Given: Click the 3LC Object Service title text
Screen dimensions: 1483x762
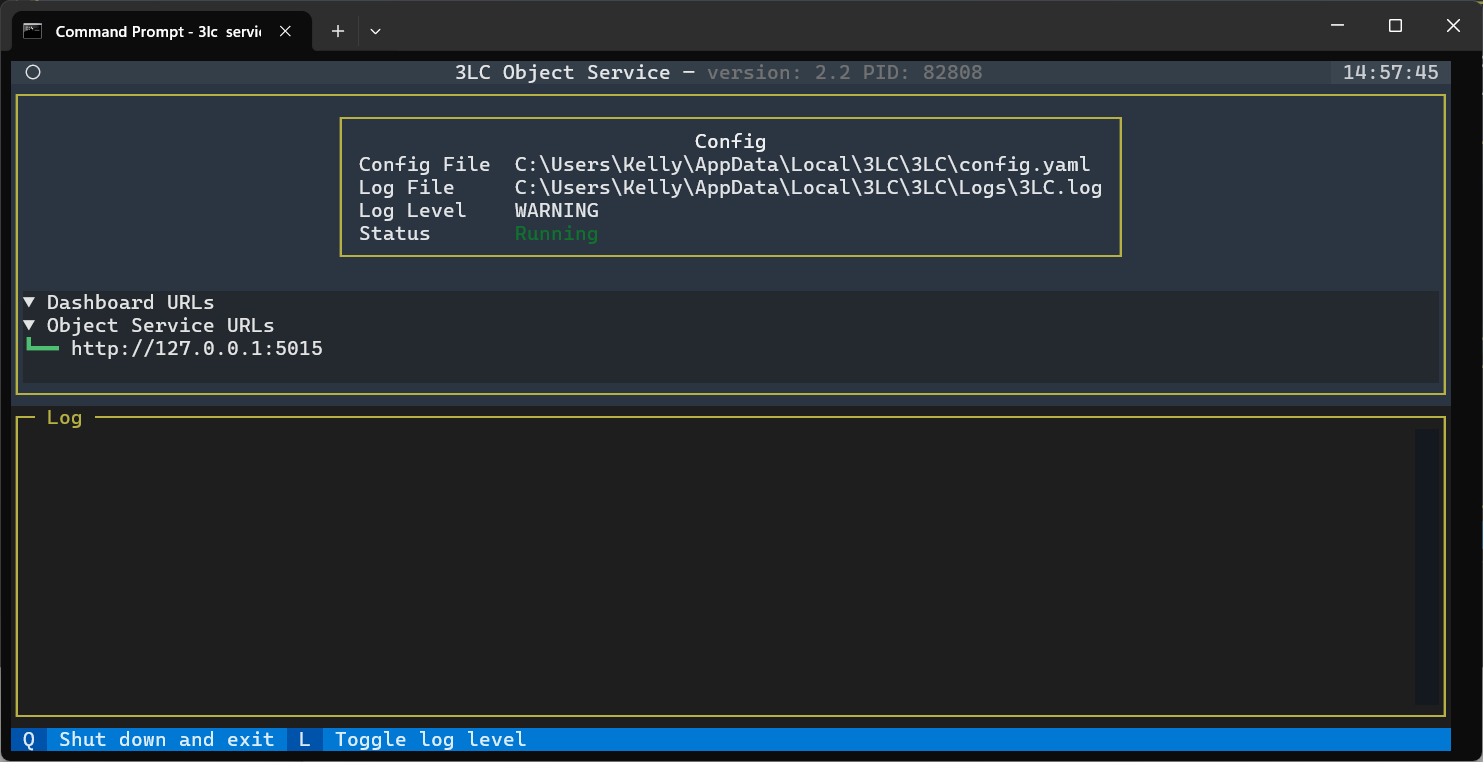Looking at the screenshot, I should click(563, 72).
